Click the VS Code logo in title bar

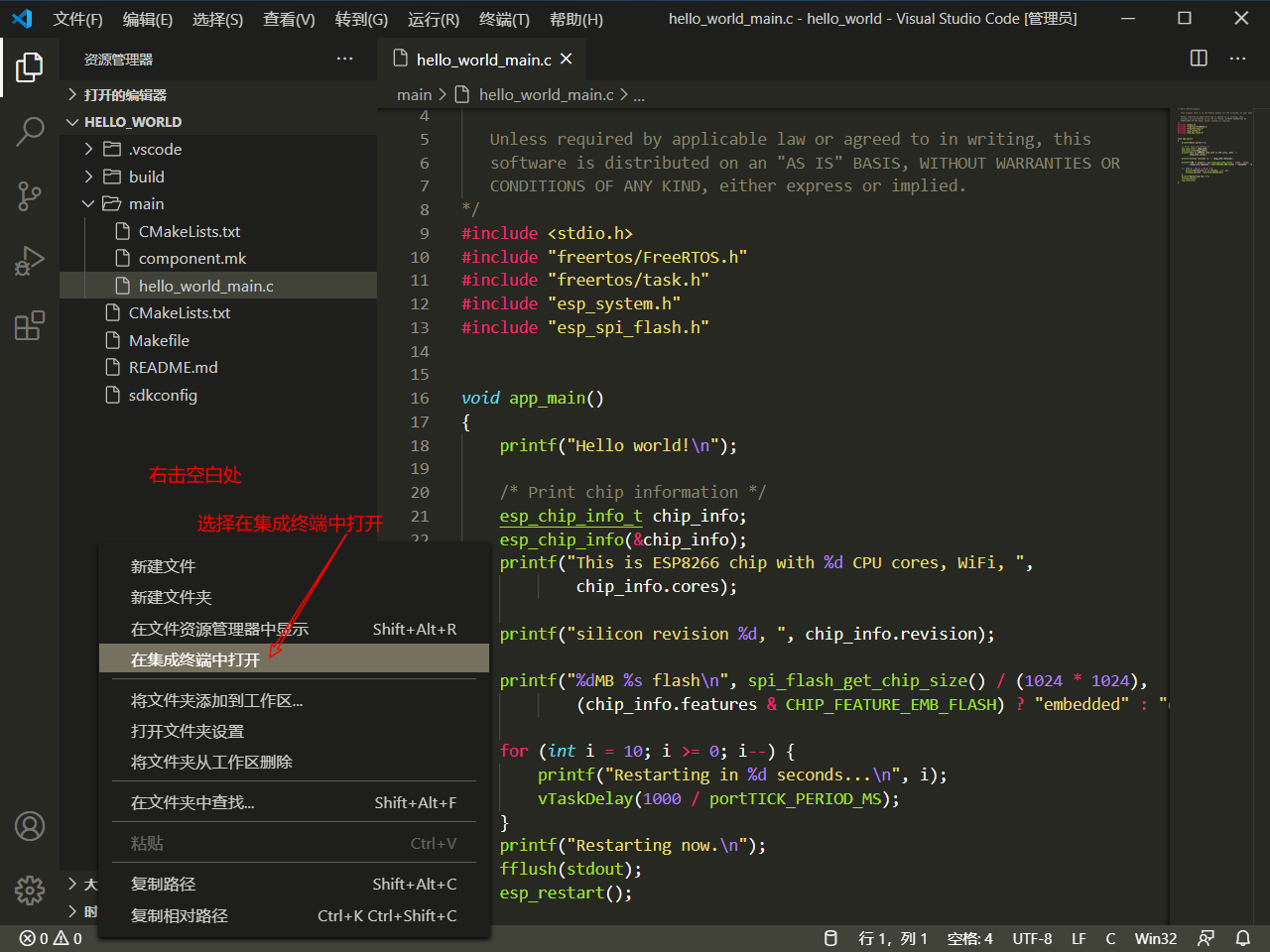22,19
